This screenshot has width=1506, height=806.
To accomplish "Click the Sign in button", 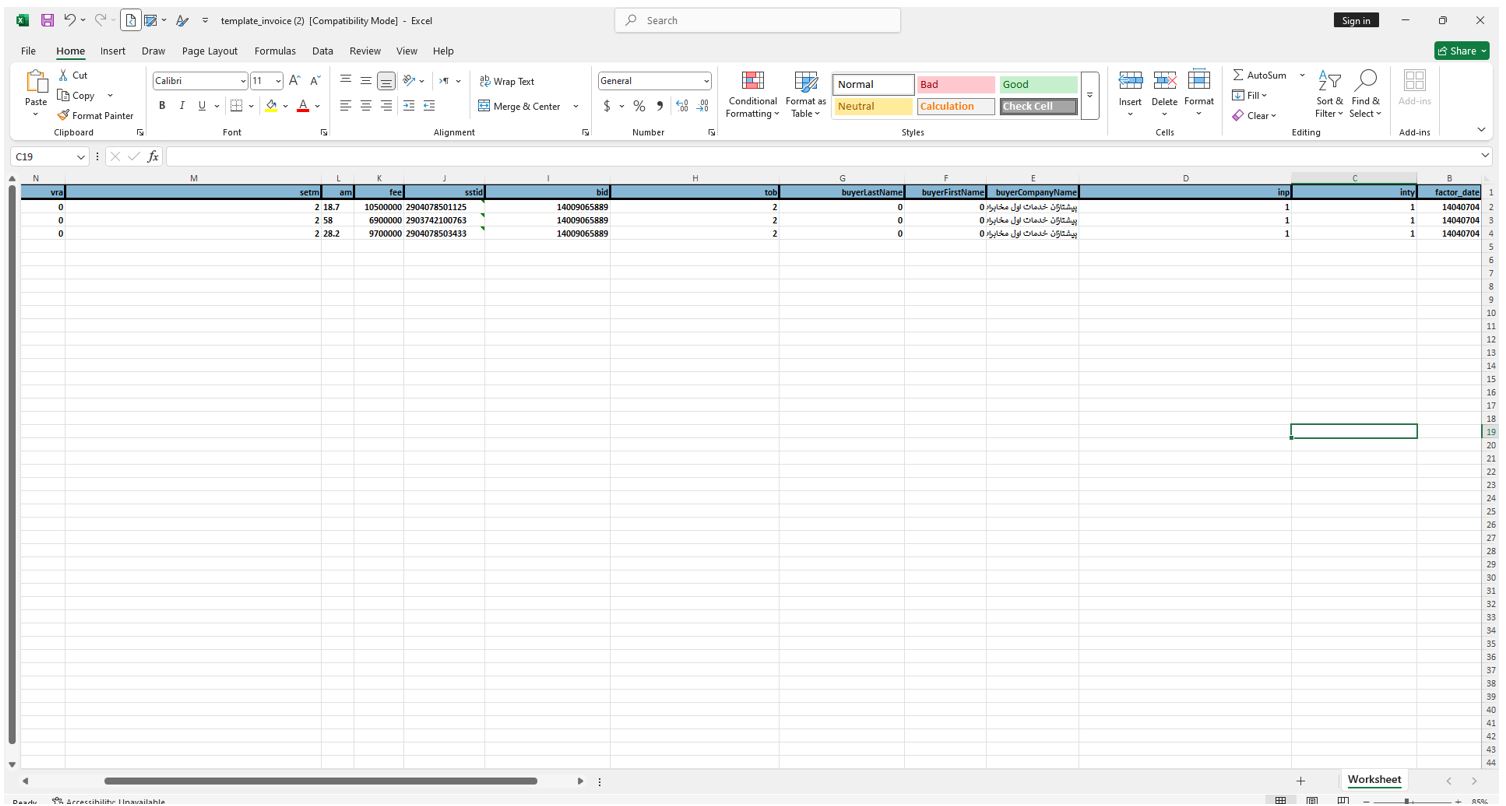I will point(1355,20).
